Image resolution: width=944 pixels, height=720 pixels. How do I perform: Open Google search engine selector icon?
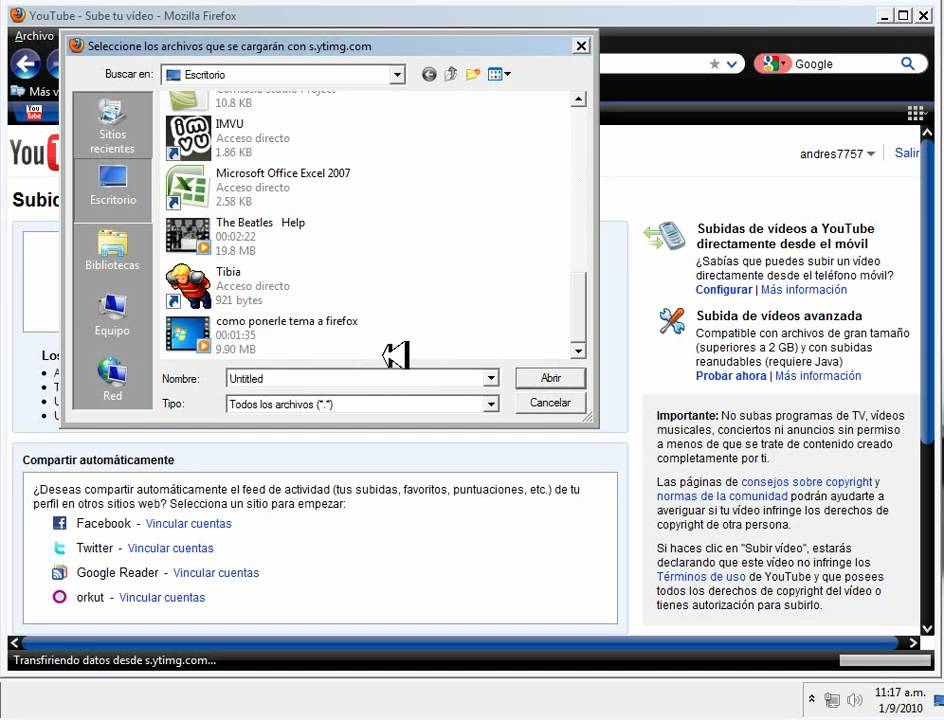(772, 64)
